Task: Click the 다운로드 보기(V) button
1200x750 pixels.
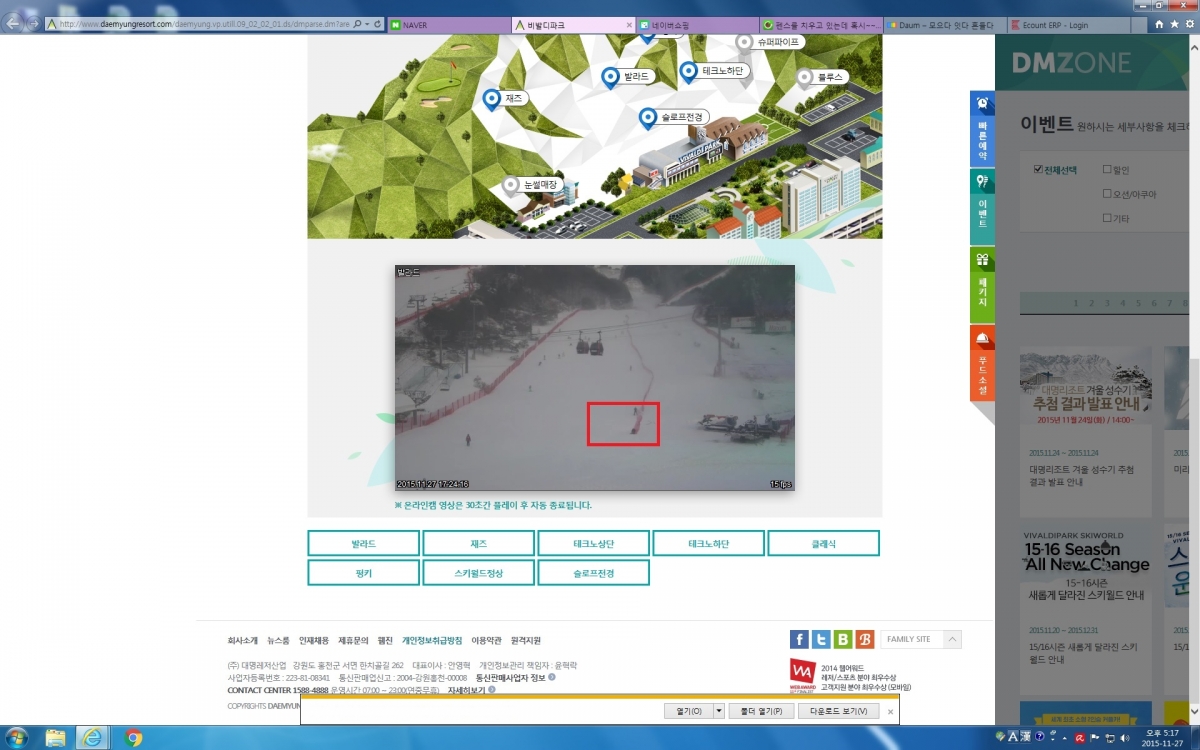Action: click(x=839, y=711)
